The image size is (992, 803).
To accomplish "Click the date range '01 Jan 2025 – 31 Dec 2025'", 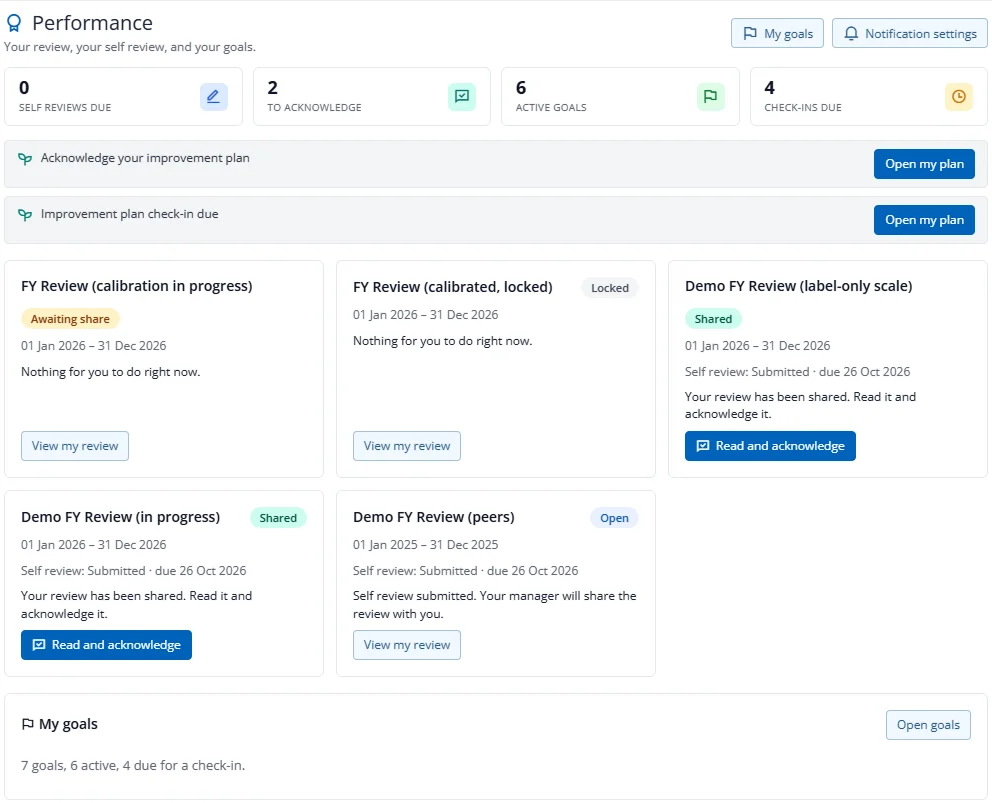I will pos(425,545).
